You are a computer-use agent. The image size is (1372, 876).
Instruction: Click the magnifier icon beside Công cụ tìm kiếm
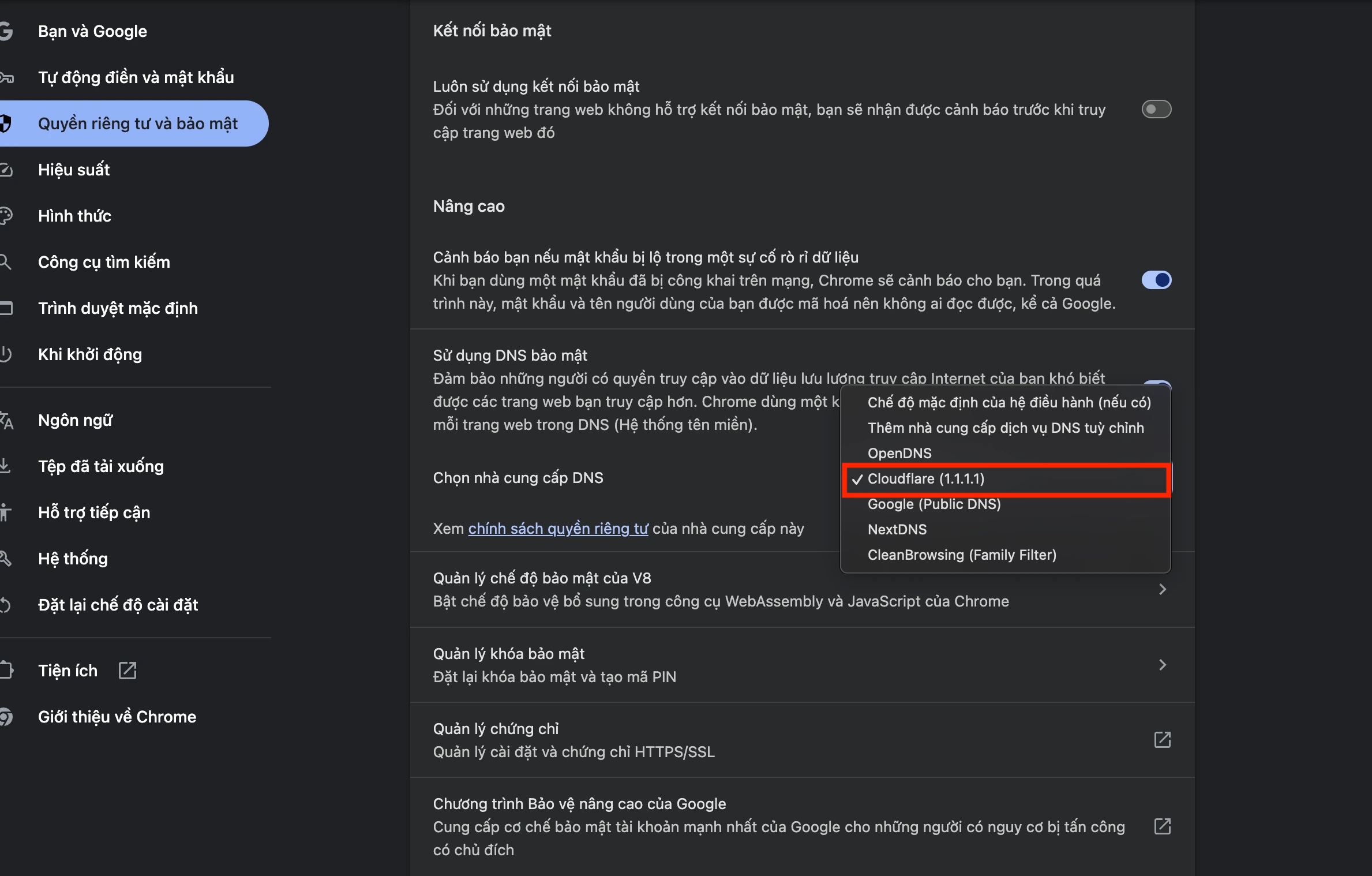[5, 262]
